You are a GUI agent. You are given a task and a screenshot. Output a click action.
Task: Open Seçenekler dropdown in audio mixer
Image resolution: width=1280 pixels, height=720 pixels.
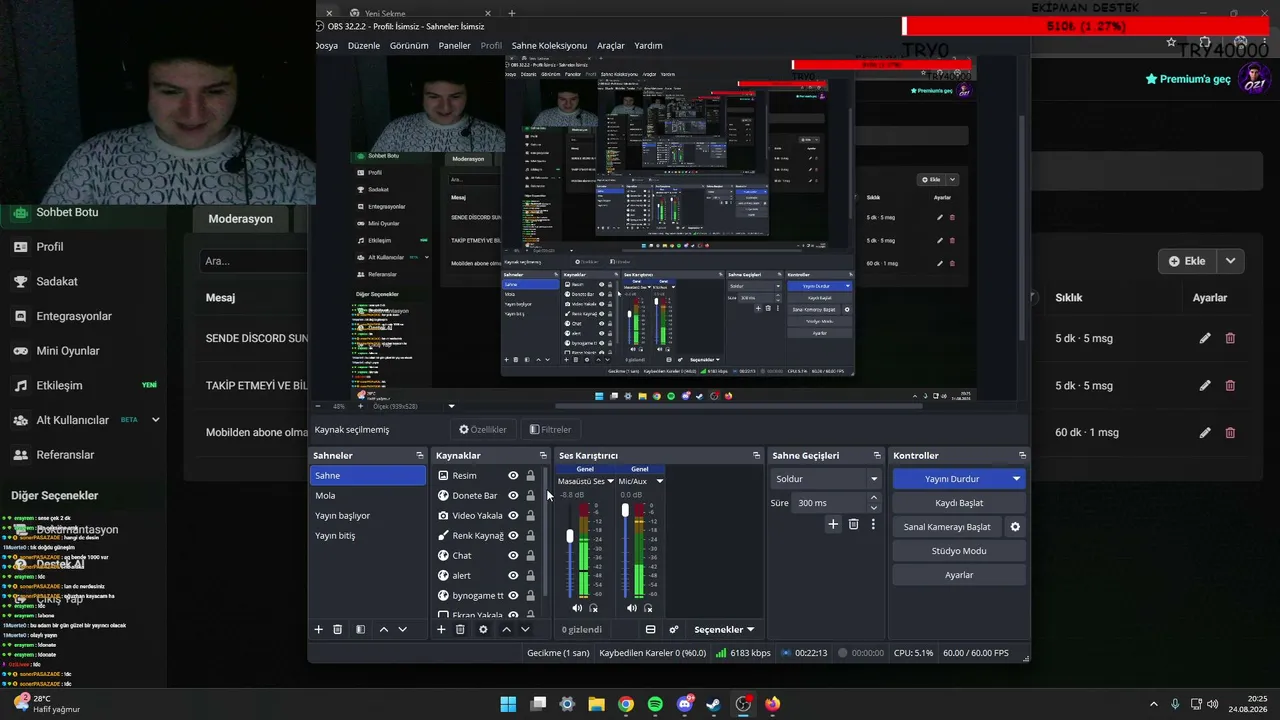[x=724, y=630]
